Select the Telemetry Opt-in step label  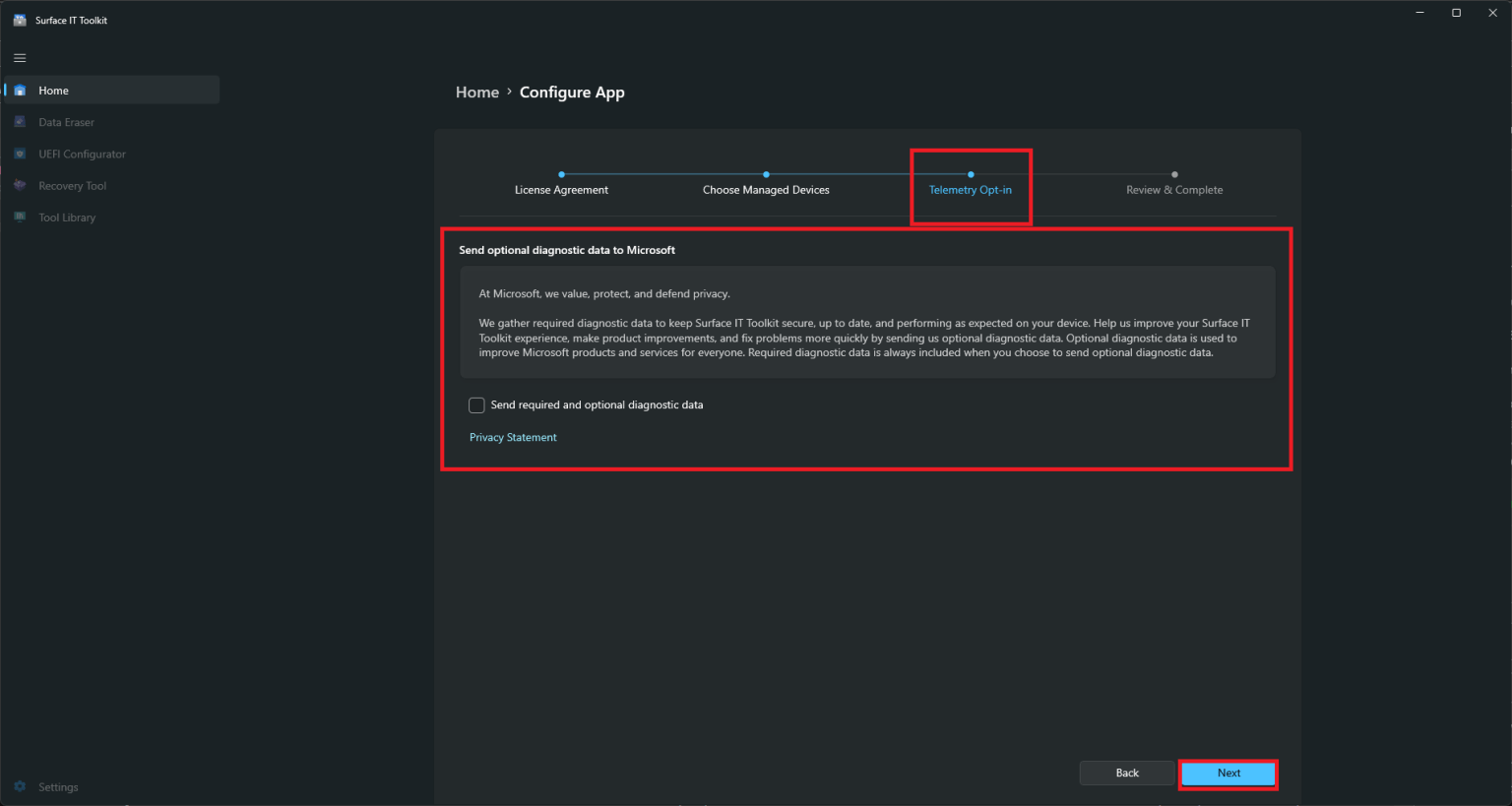click(x=971, y=189)
